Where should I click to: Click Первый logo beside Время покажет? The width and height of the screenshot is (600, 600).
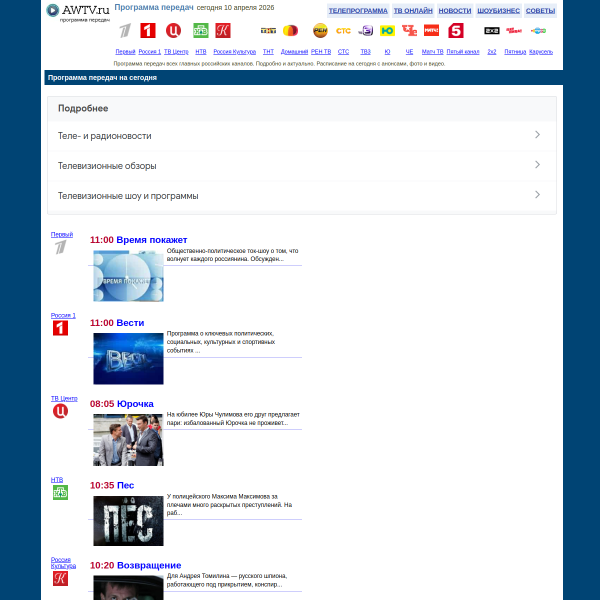(60, 247)
